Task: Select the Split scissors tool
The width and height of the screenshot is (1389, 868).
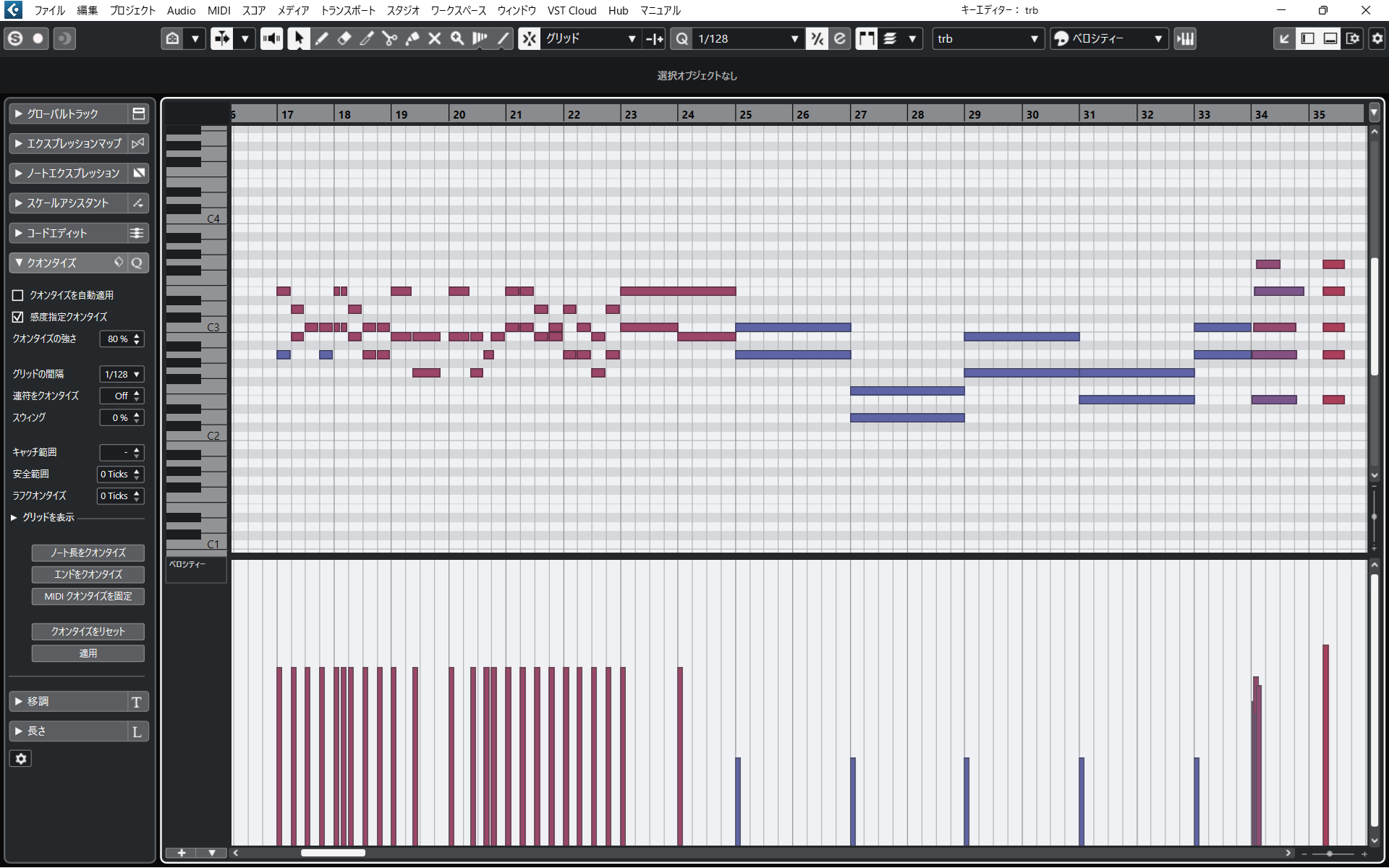Action: pyautogui.click(x=389, y=38)
